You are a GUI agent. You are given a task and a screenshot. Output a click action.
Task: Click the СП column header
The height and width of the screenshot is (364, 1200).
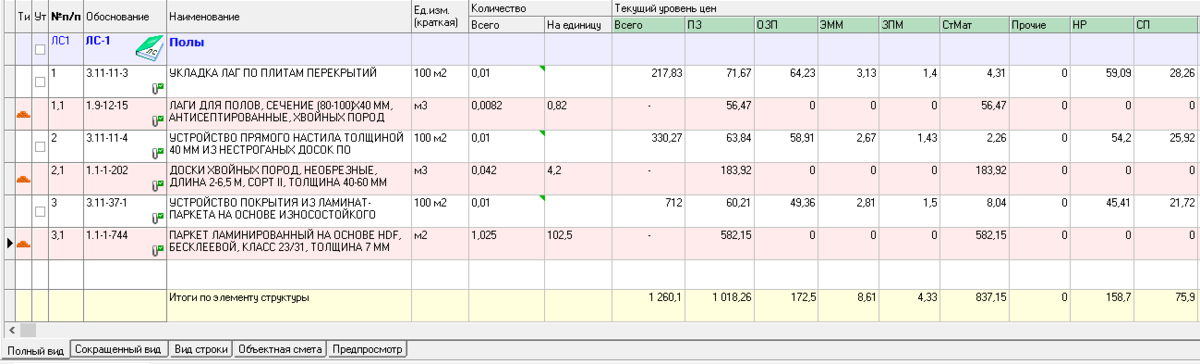pos(1166,24)
